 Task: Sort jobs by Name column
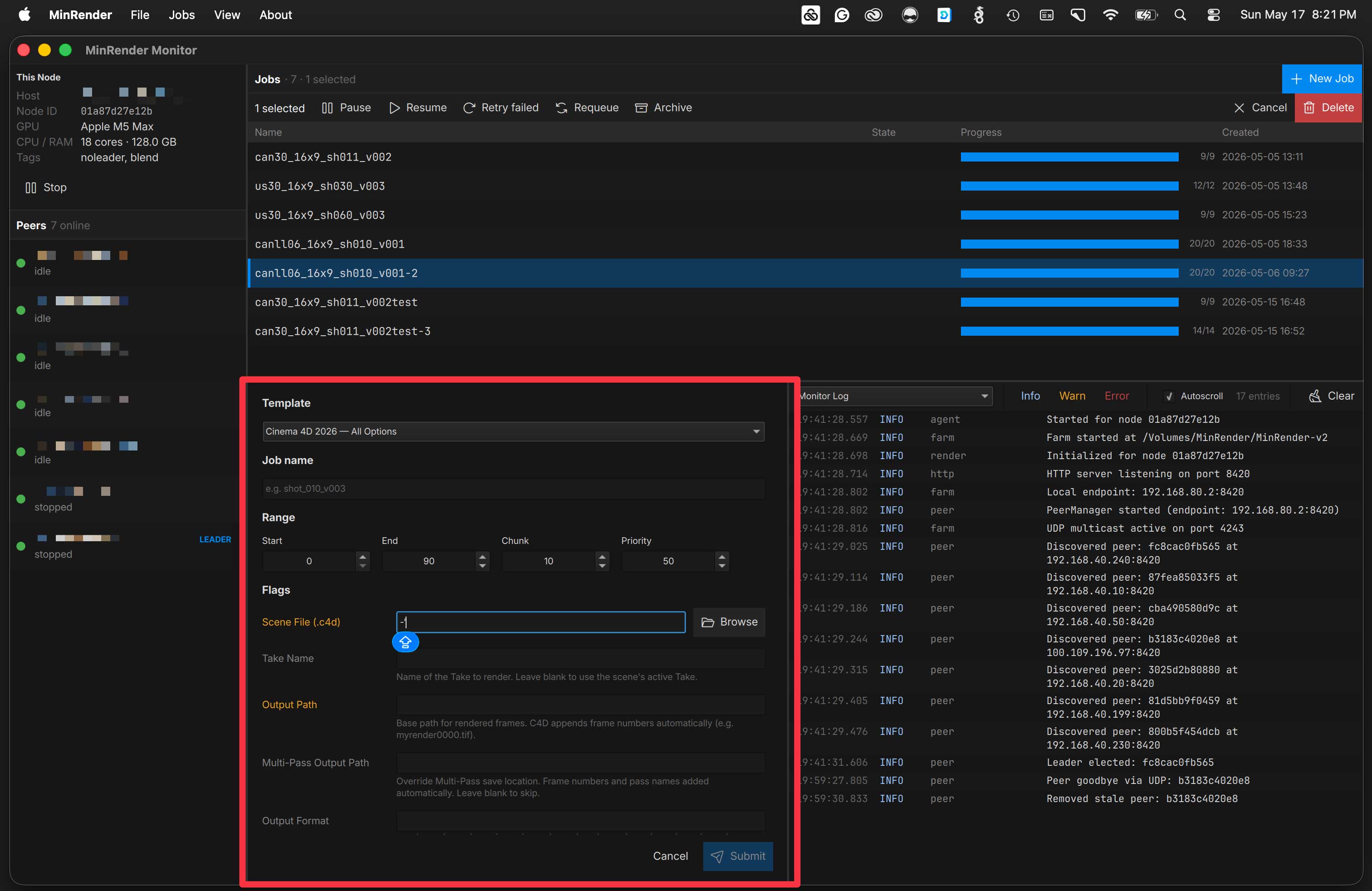click(x=268, y=132)
